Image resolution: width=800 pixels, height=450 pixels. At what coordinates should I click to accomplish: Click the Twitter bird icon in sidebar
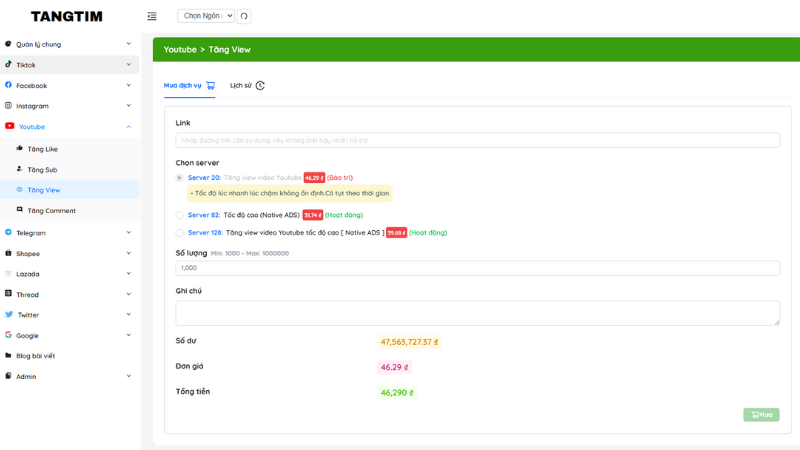(x=9, y=314)
